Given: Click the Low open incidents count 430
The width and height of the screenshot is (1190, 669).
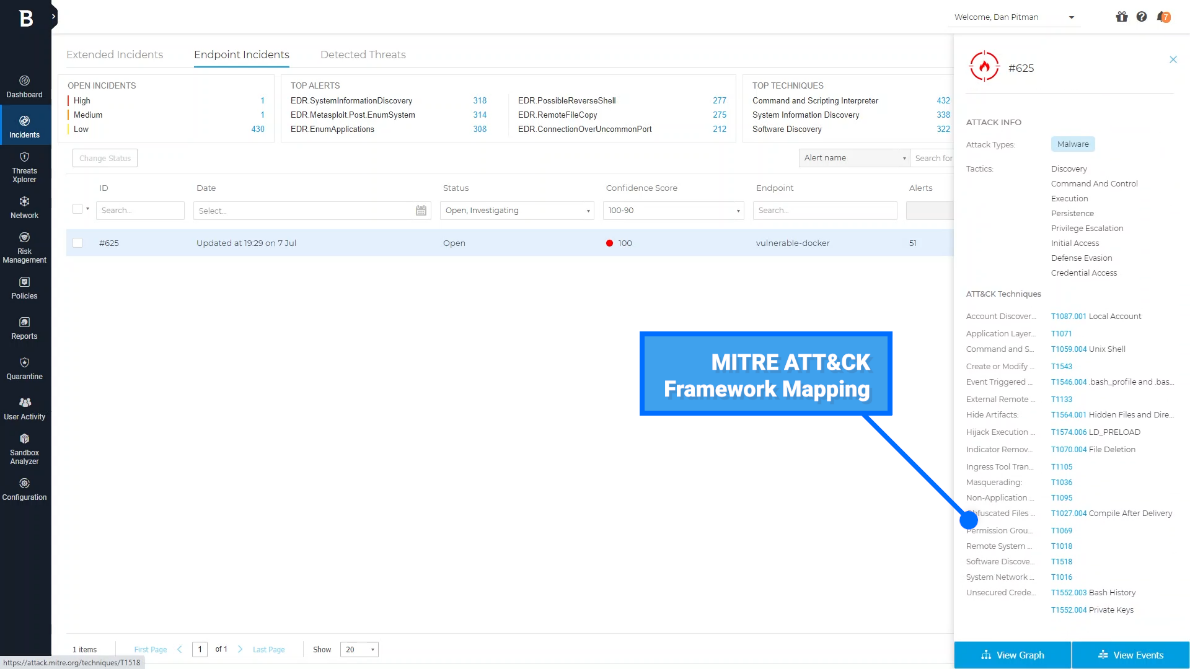Looking at the screenshot, I should 258,129.
